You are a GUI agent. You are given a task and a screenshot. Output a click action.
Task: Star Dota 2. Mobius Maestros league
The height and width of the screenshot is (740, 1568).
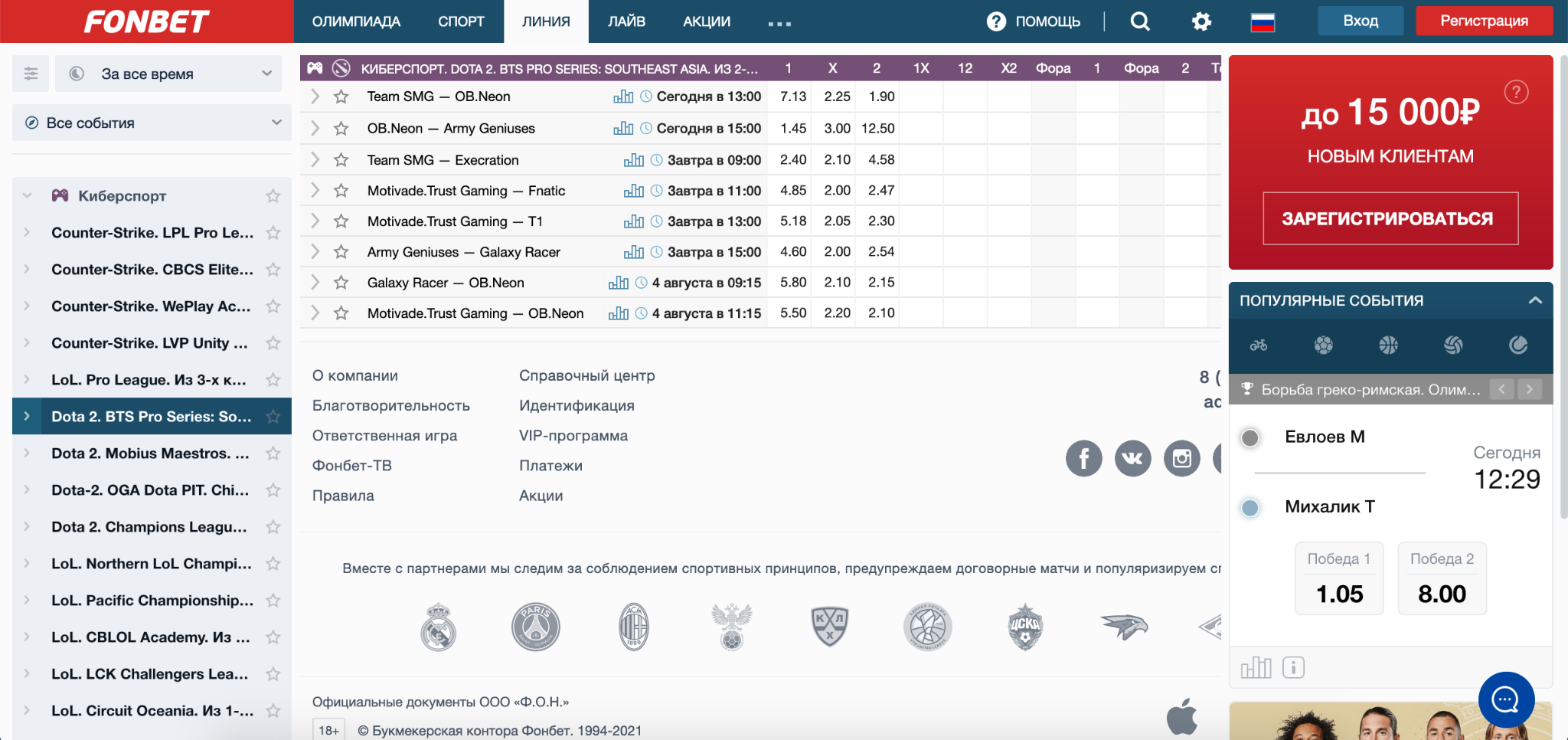point(273,453)
